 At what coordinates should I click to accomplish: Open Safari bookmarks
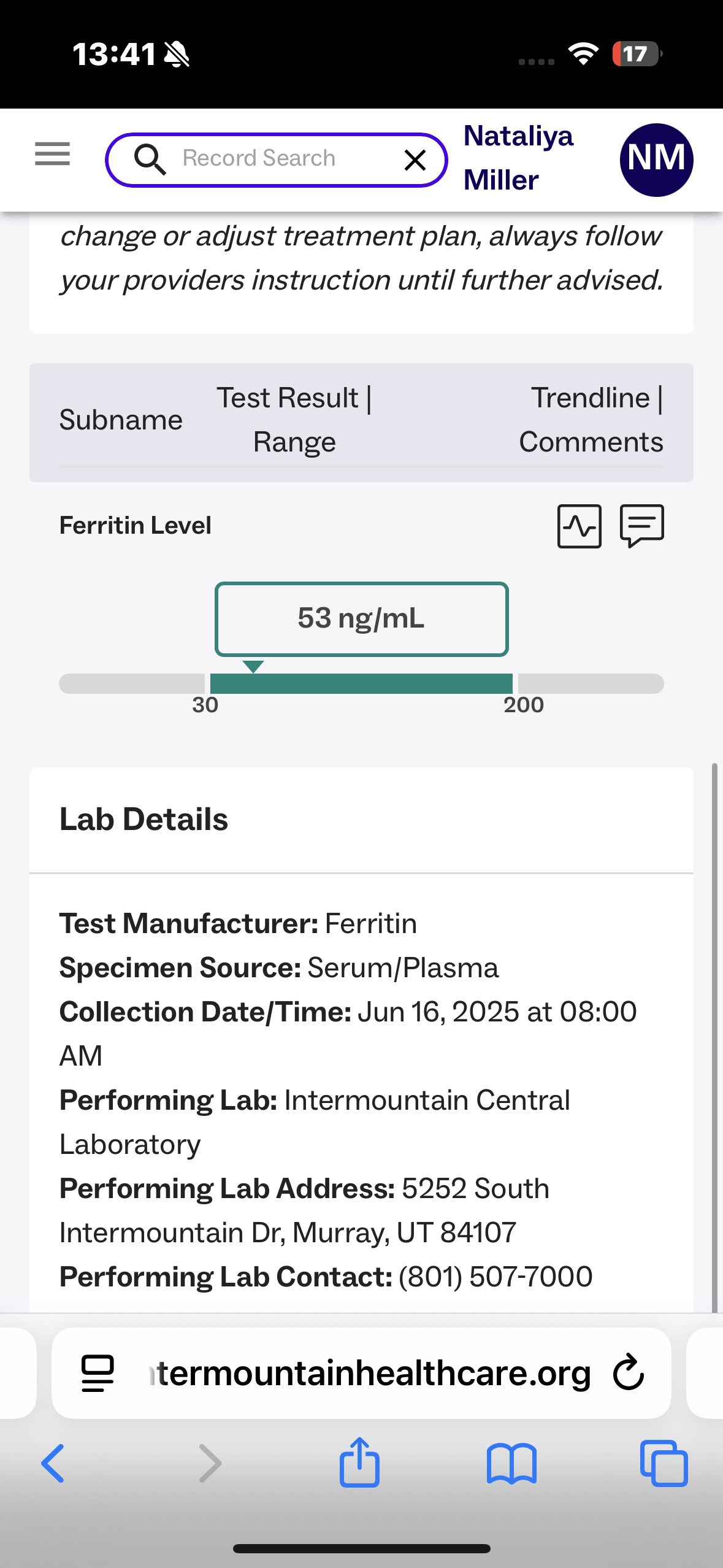(x=511, y=1464)
